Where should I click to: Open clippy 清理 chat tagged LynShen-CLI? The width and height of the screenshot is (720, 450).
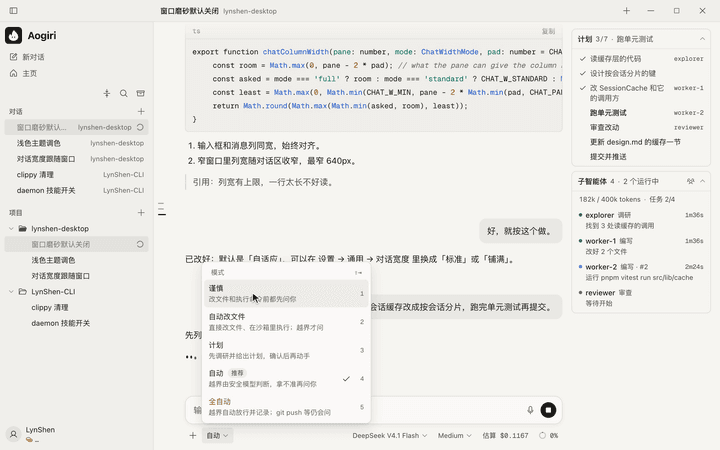[x=77, y=174]
